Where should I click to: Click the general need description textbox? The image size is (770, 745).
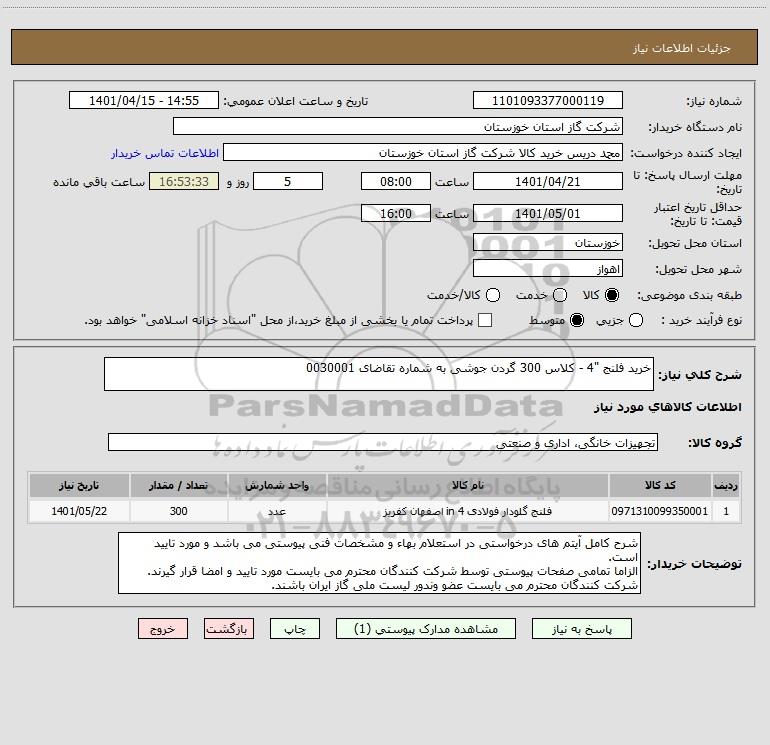(x=379, y=374)
